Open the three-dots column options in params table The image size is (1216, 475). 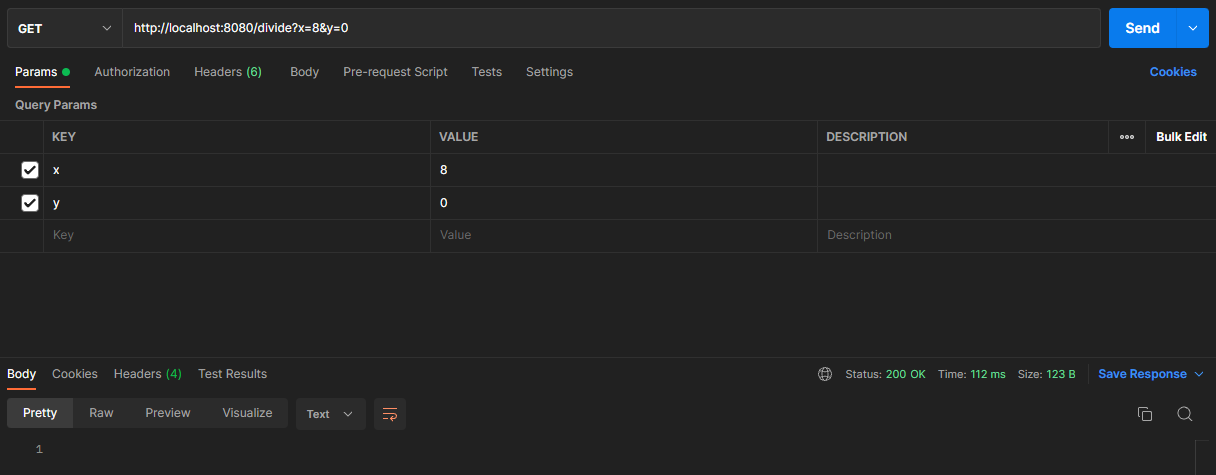tap(1127, 137)
